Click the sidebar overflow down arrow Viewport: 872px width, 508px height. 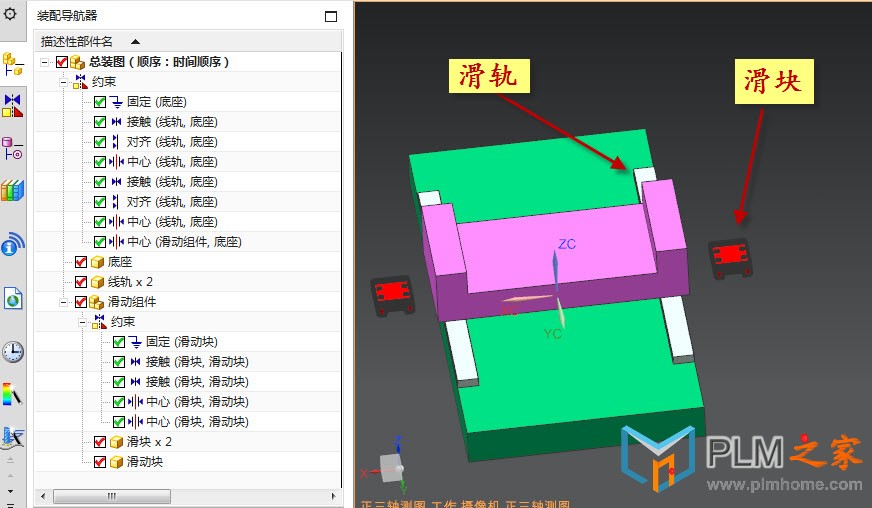(x=11, y=492)
